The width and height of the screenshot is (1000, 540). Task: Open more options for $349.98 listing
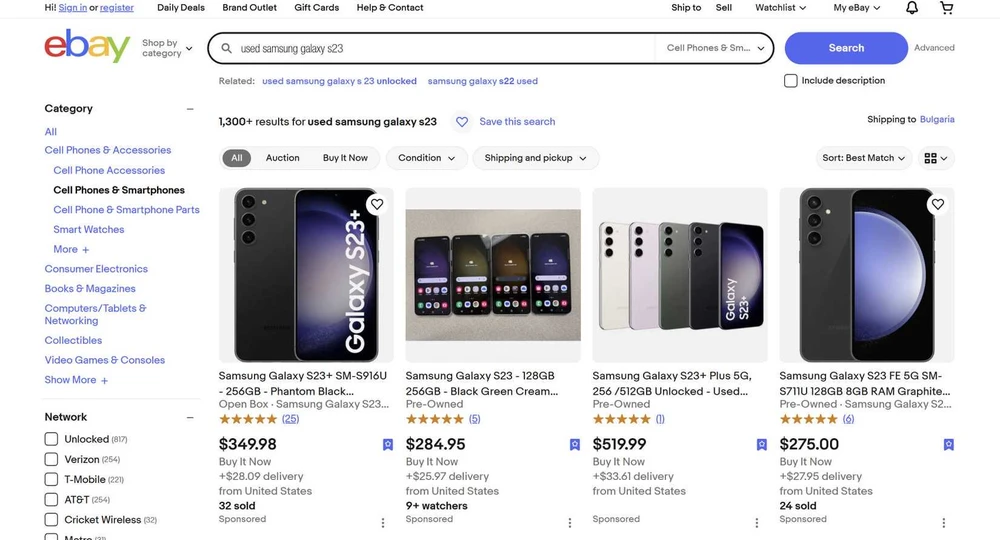tap(383, 522)
